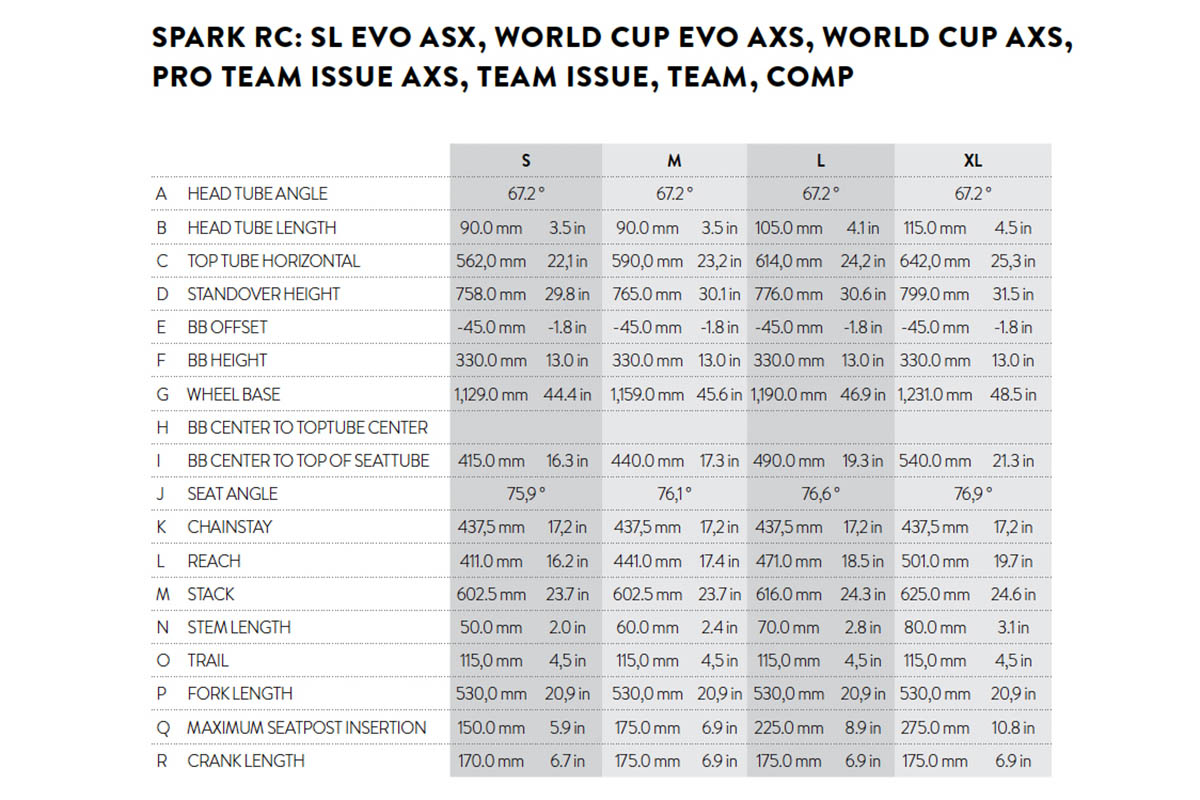Click the STANDOVER HEIGHT row label
This screenshot has height=800, width=1200.
263,294
